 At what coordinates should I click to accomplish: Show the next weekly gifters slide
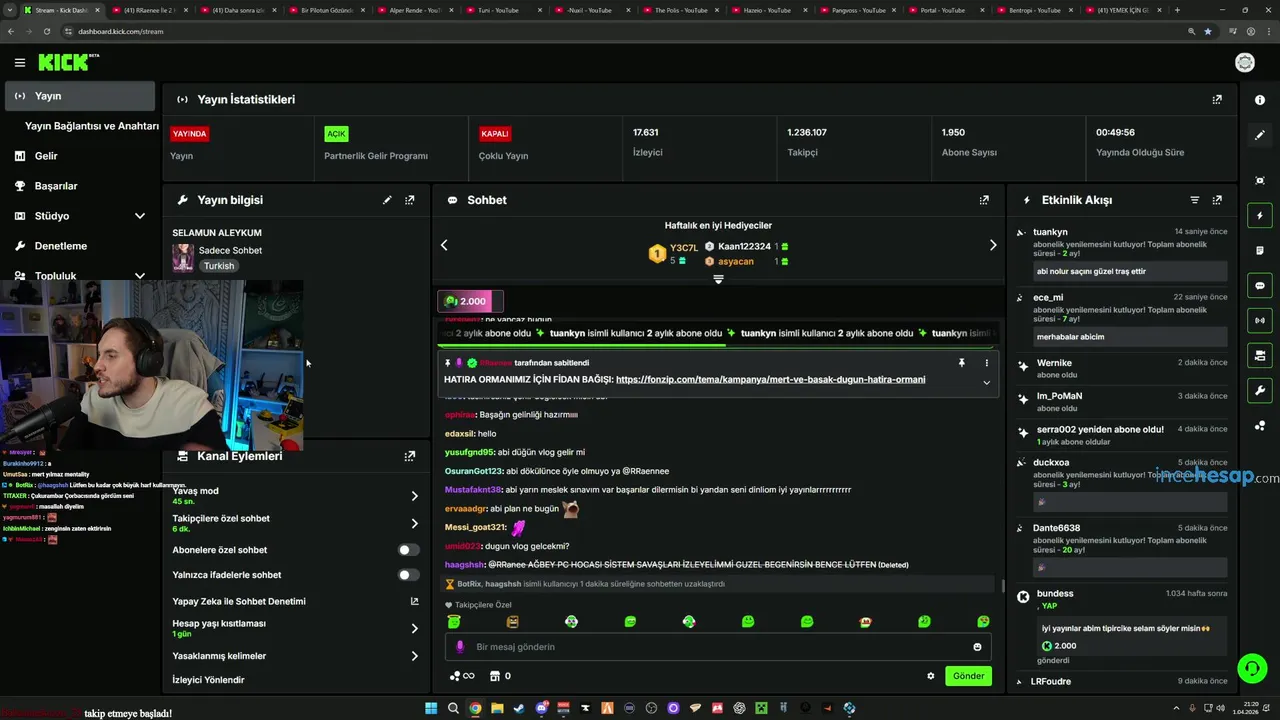993,245
